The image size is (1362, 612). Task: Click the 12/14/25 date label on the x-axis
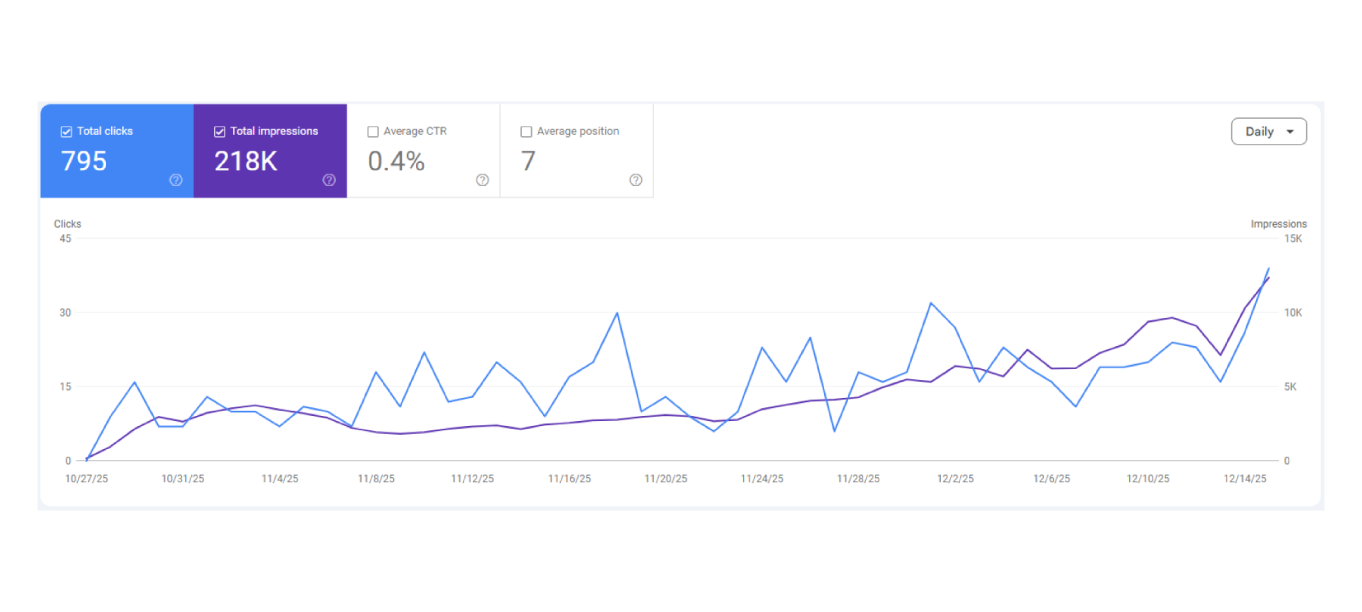coord(1247,479)
